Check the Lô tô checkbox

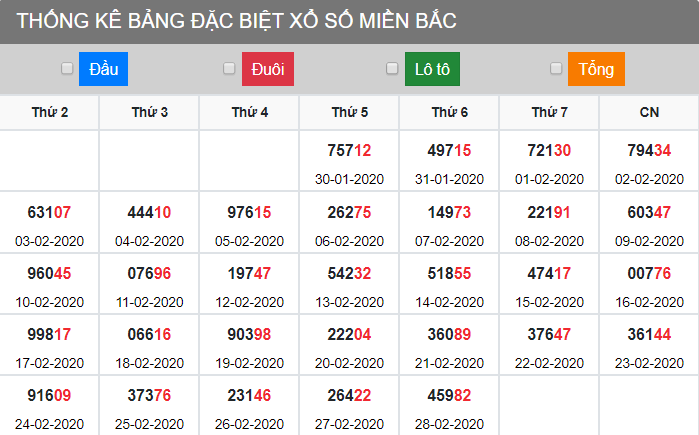(392, 69)
